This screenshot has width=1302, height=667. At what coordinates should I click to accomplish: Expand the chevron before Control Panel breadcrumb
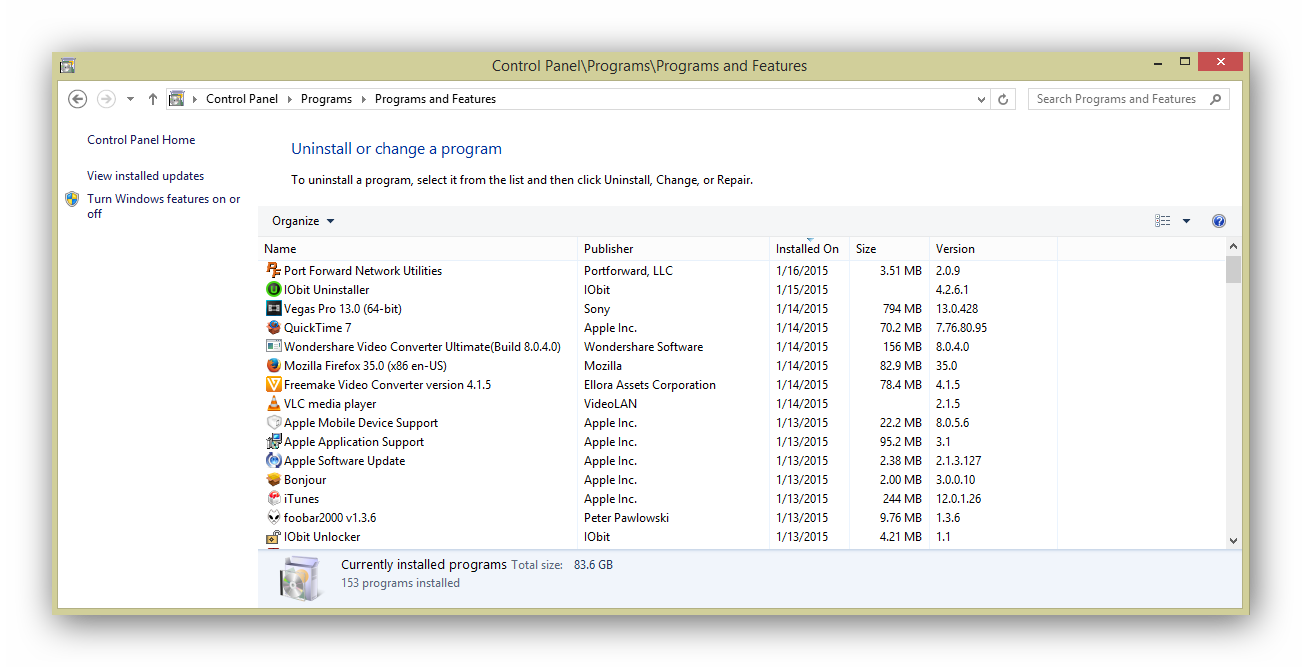[195, 99]
